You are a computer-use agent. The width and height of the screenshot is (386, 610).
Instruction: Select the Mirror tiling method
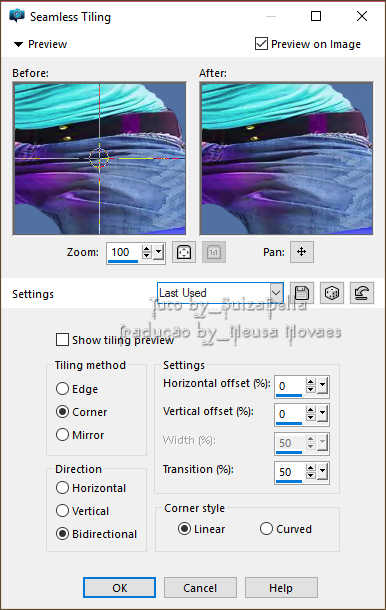(62, 435)
